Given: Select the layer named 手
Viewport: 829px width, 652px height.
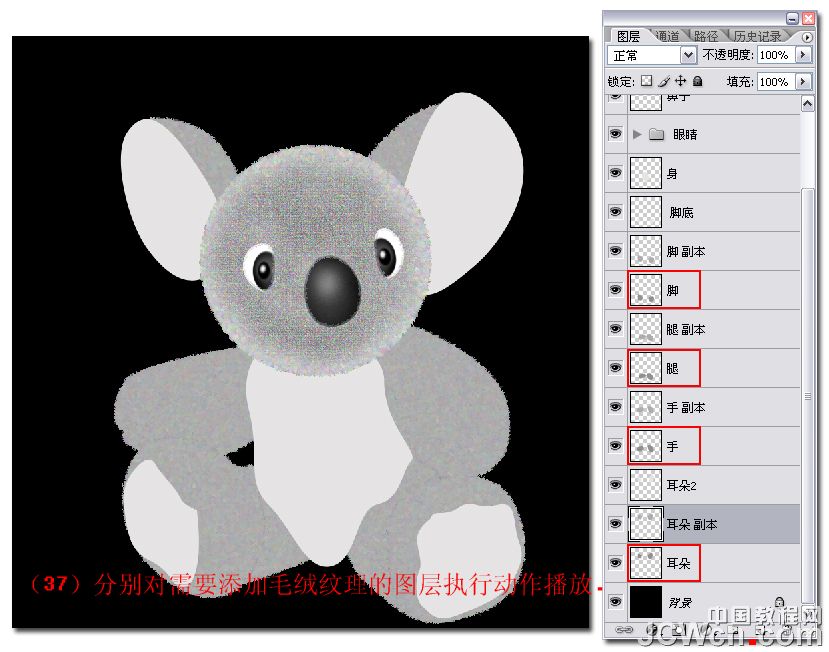Looking at the screenshot, I should coord(673,447).
